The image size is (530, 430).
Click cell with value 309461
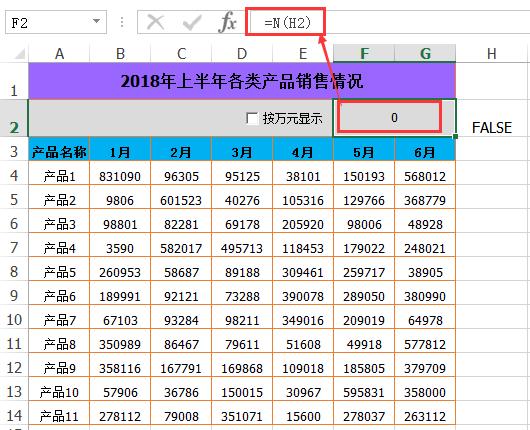[x=303, y=269]
